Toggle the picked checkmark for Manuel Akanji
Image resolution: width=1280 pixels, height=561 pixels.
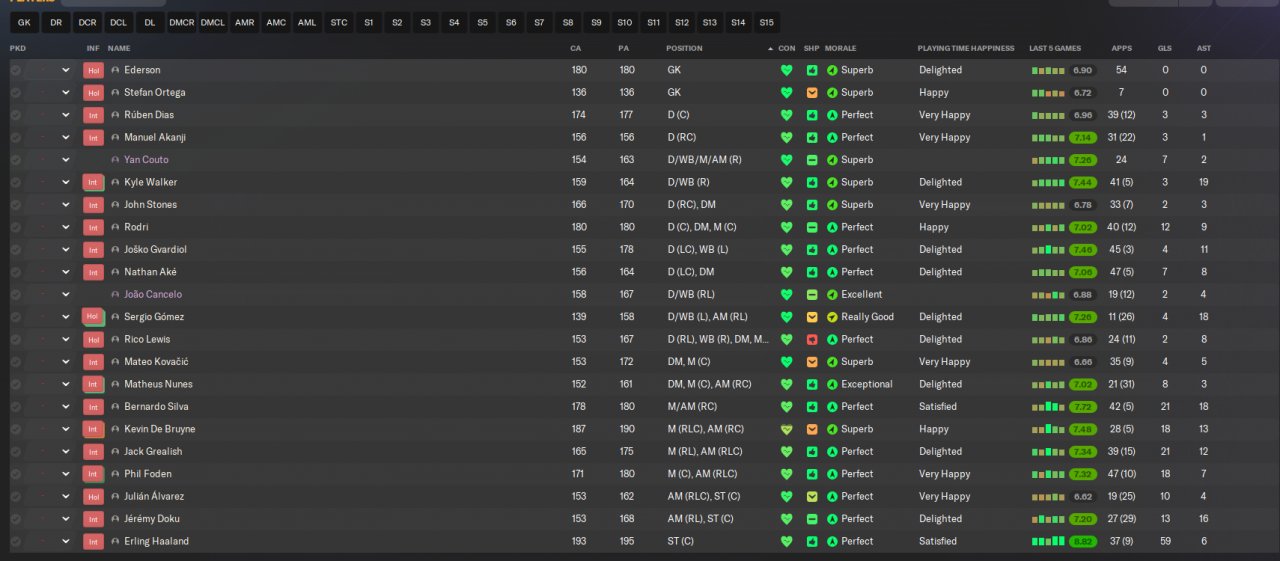(x=15, y=138)
